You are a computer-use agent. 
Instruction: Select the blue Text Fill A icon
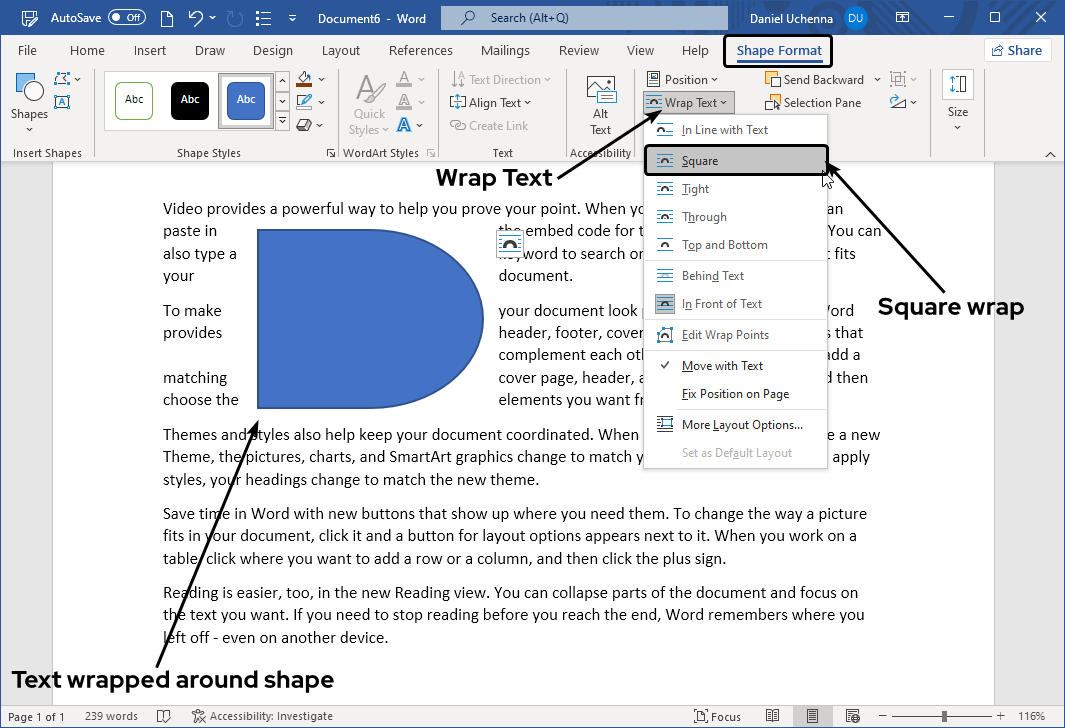pos(403,125)
